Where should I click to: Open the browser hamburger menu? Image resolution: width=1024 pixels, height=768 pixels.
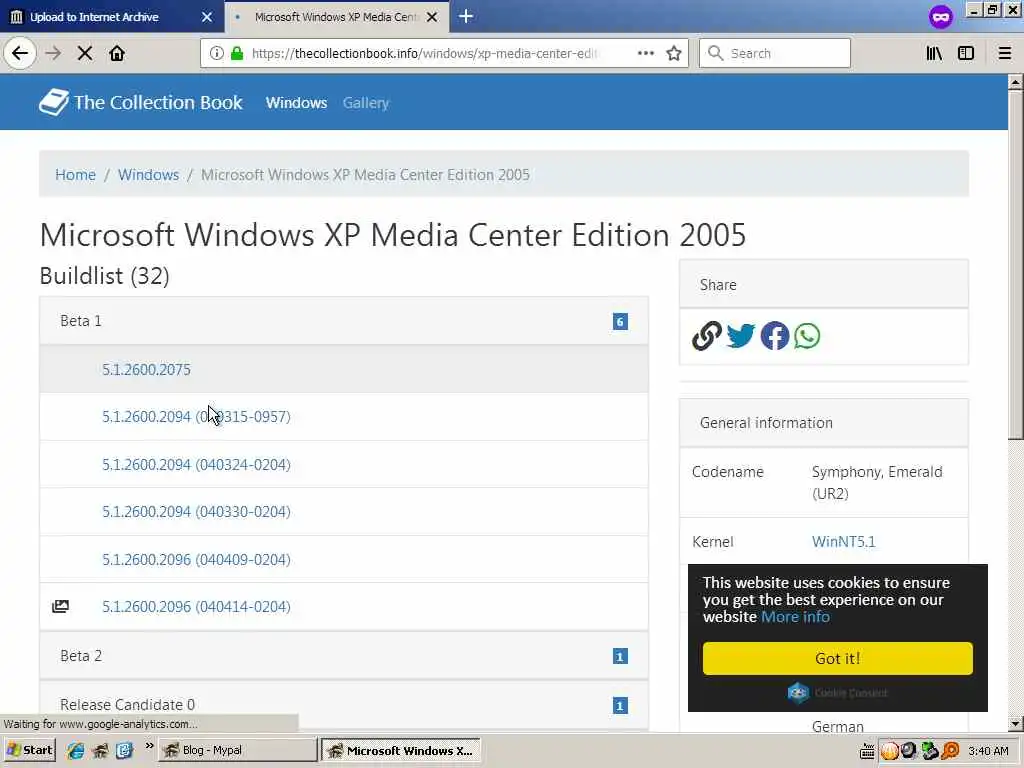tap(1005, 53)
